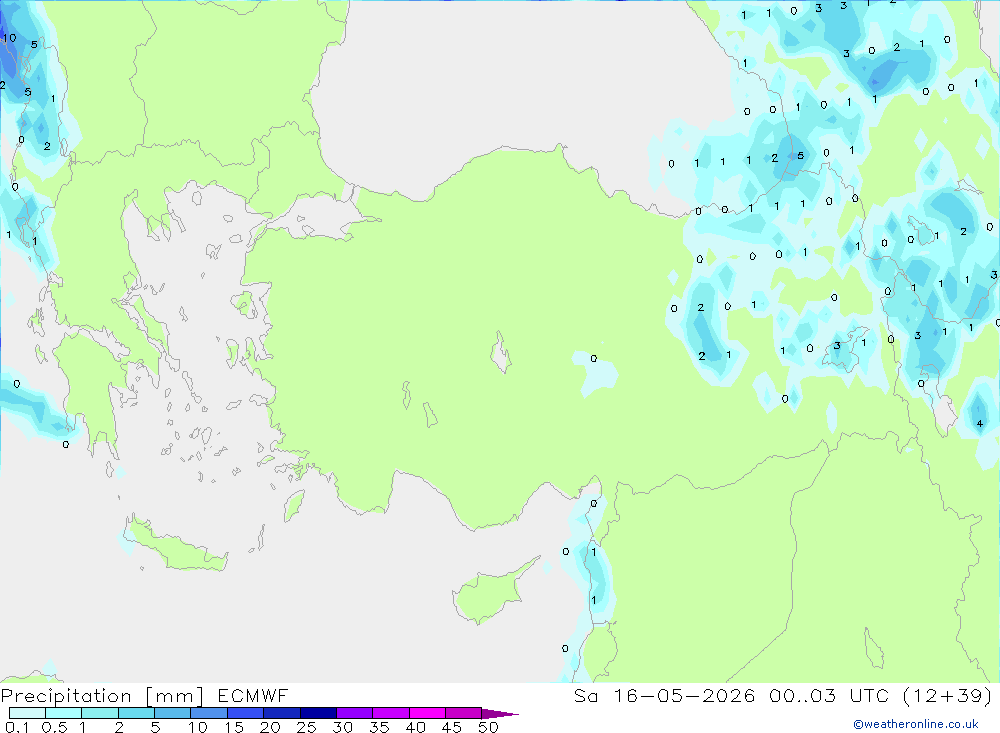This screenshot has width=1000, height=733.
Task: Click the '(12+39)' forecast offset text
Action: [948, 695]
